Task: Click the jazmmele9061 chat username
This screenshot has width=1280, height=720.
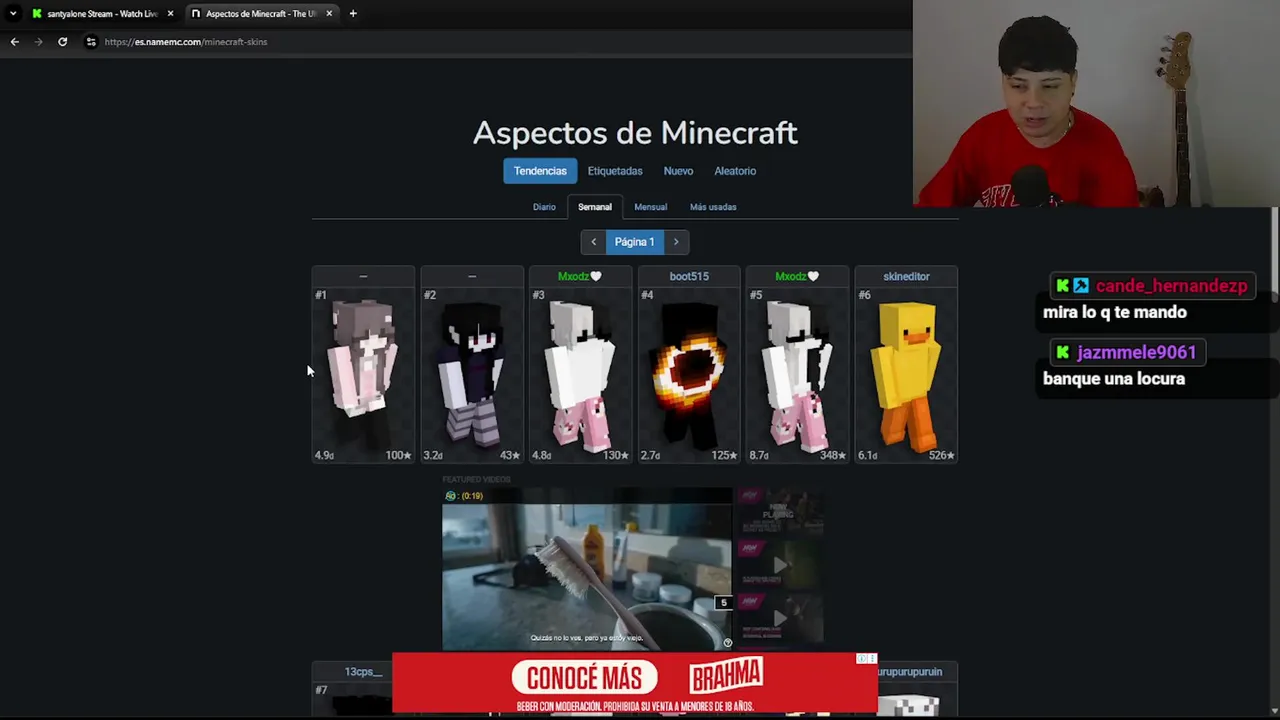Action: tap(1136, 352)
